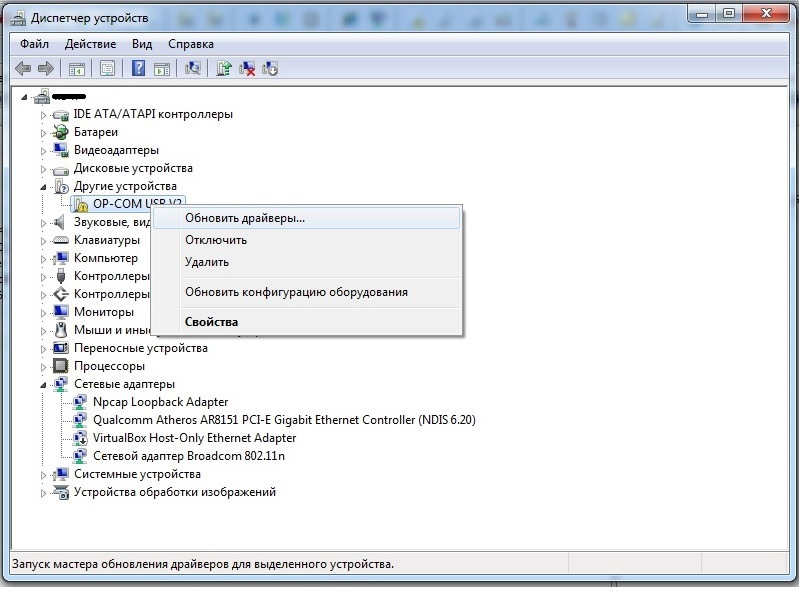Image resolution: width=799 pixels, height=597 pixels.
Task: Click the Видеоадаптеры display adapter icon
Action: [61, 150]
